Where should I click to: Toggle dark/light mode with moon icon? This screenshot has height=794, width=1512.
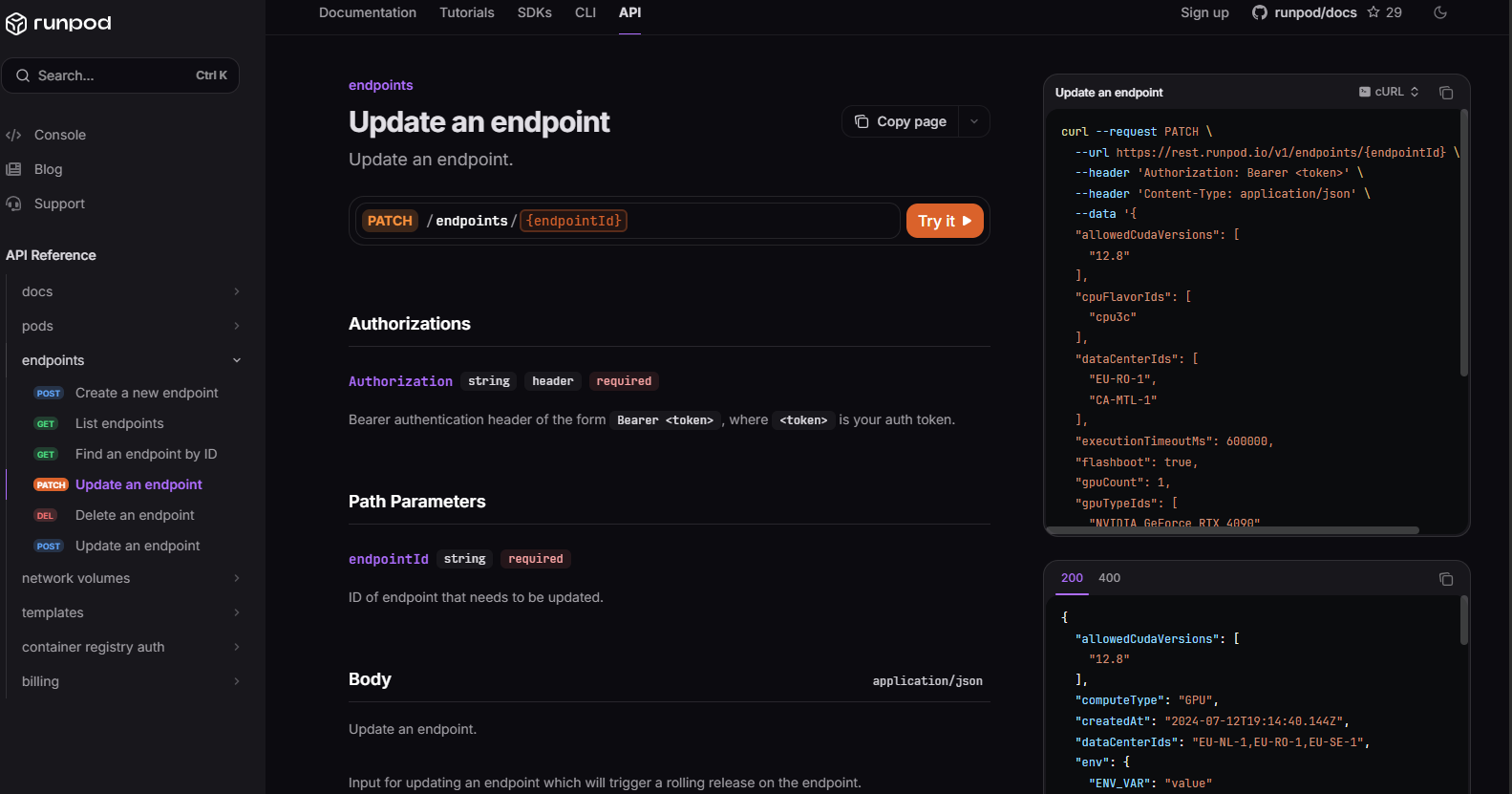(x=1440, y=12)
